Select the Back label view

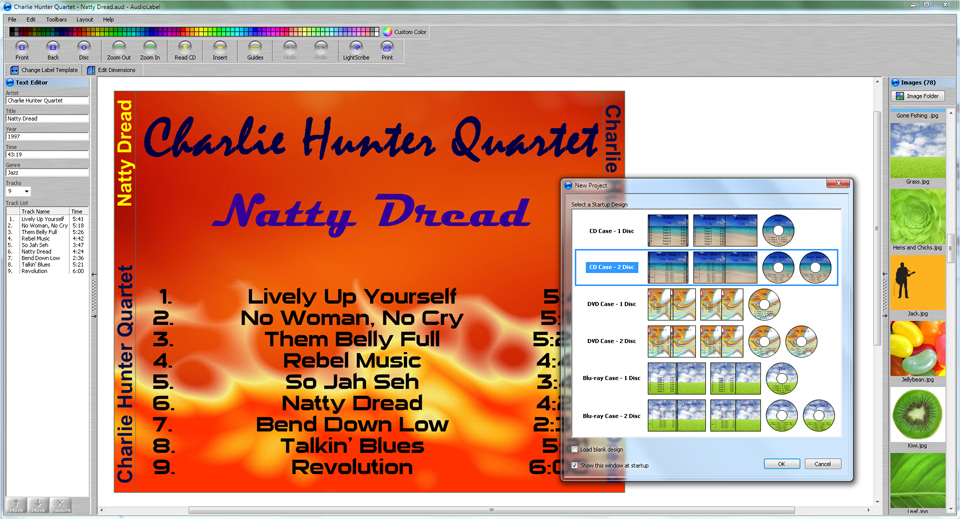tap(53, 50)
